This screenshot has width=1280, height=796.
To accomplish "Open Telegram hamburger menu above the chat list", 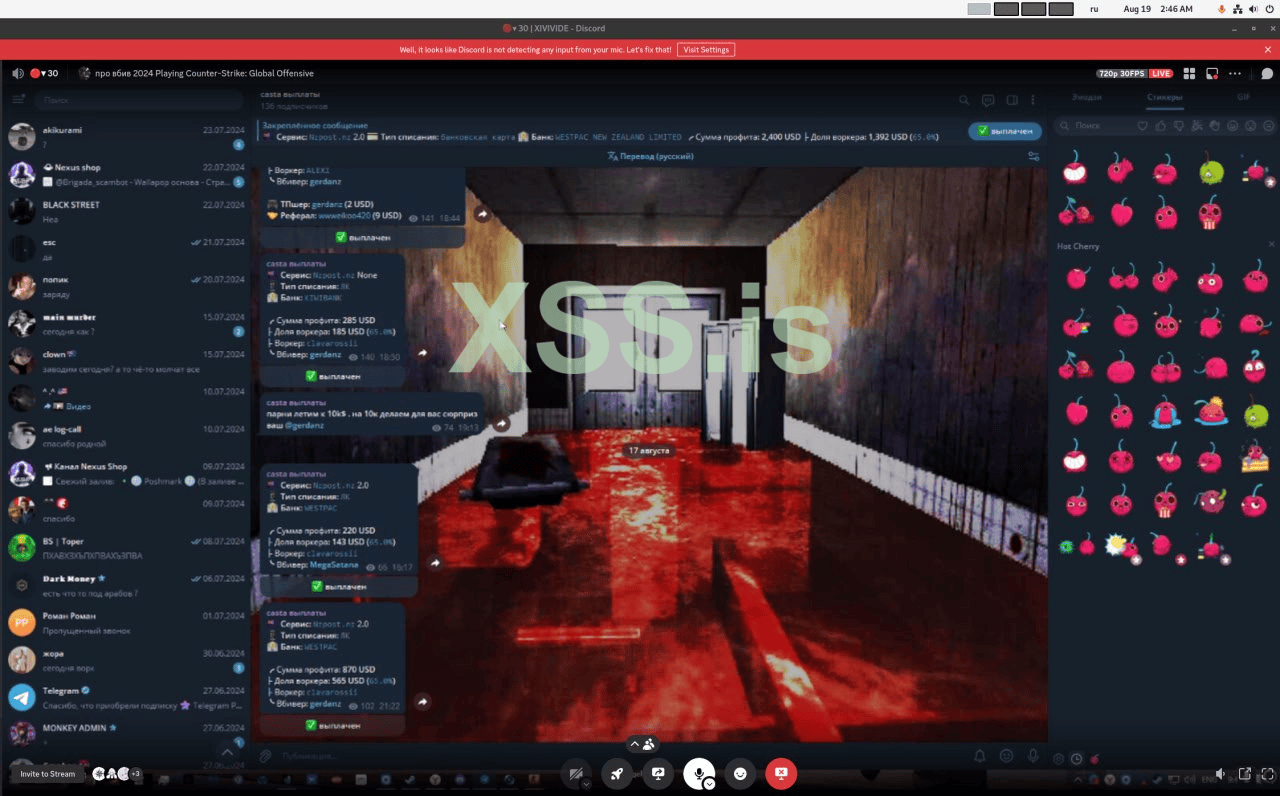I will tap(18, 100).
